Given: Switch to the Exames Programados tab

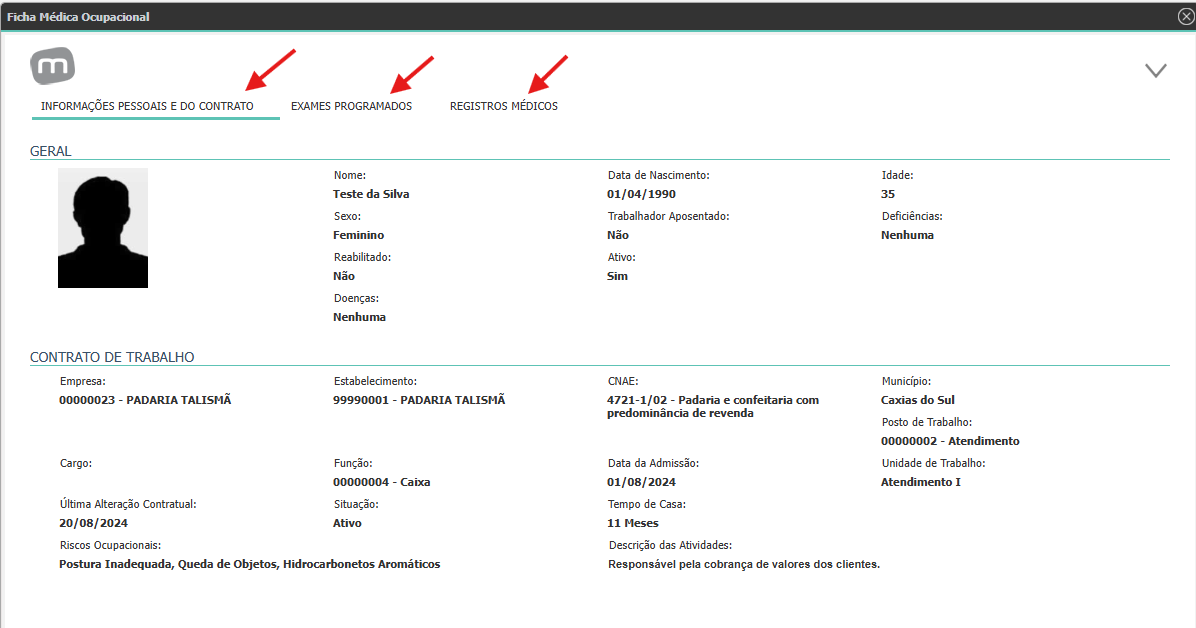Looking at the screenshot, I should click(x=351, y=106).
